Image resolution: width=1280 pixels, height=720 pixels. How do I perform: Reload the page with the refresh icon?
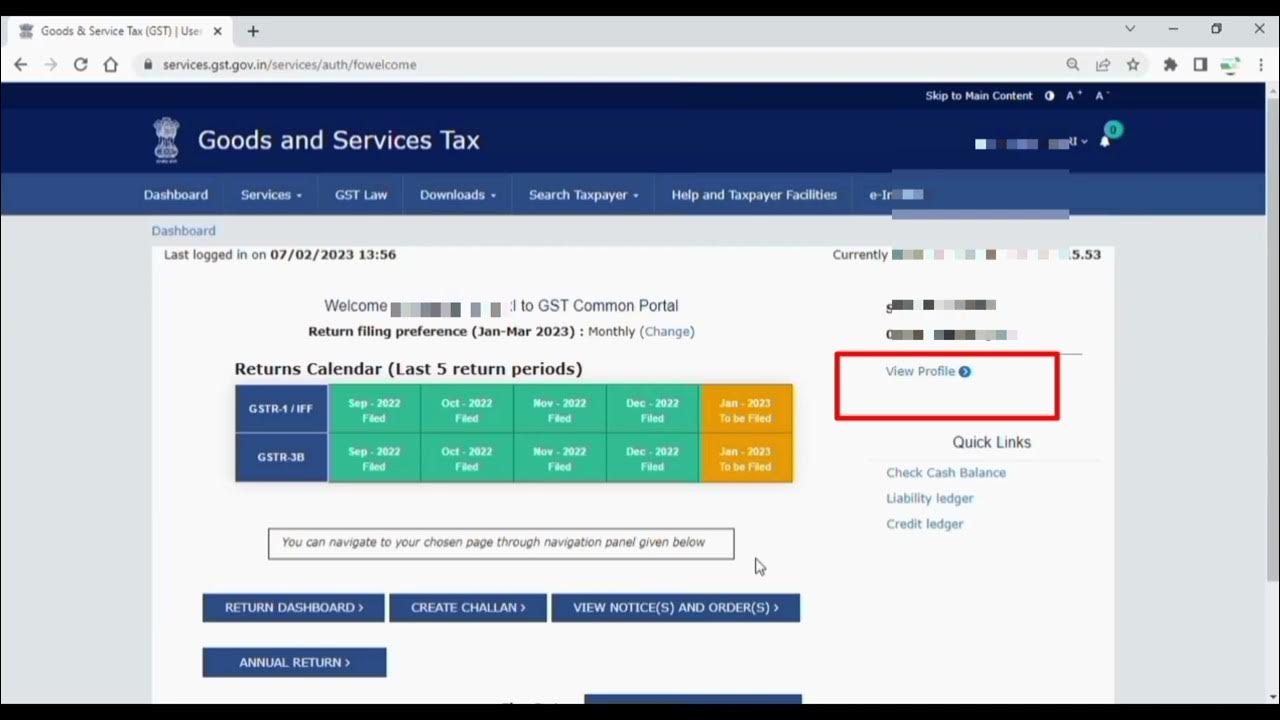point(81,64)
